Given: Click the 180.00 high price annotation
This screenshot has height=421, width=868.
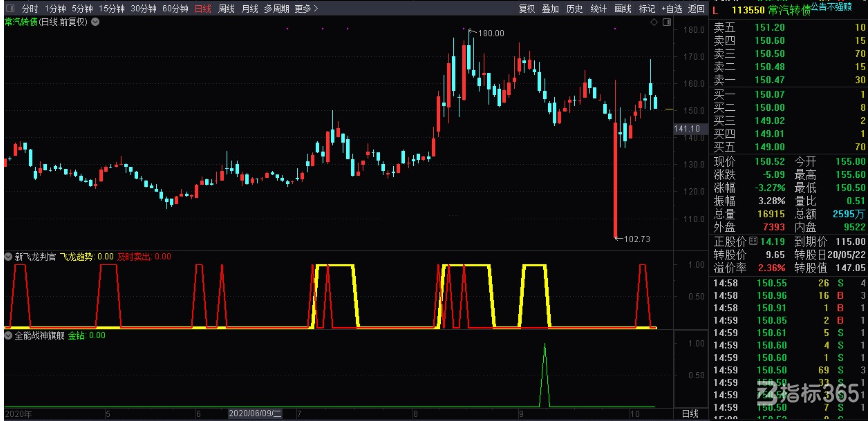Looking at the screenshot, I should [491, 33].
